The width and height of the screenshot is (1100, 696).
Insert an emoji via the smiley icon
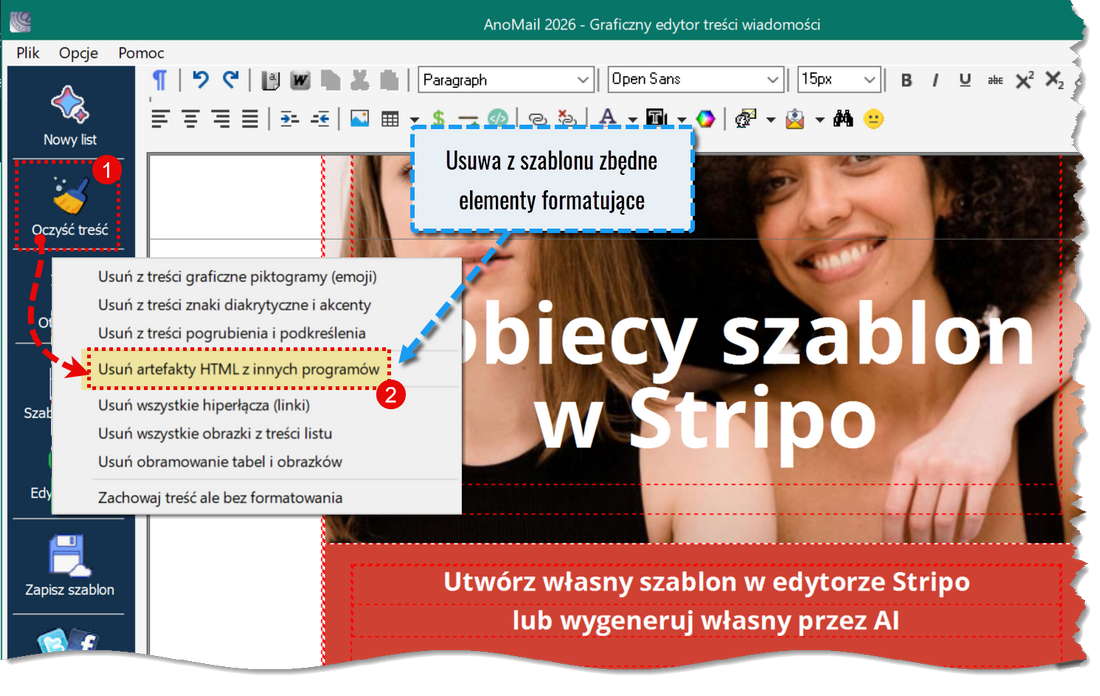pyautogui.click(x=873, y=119)
